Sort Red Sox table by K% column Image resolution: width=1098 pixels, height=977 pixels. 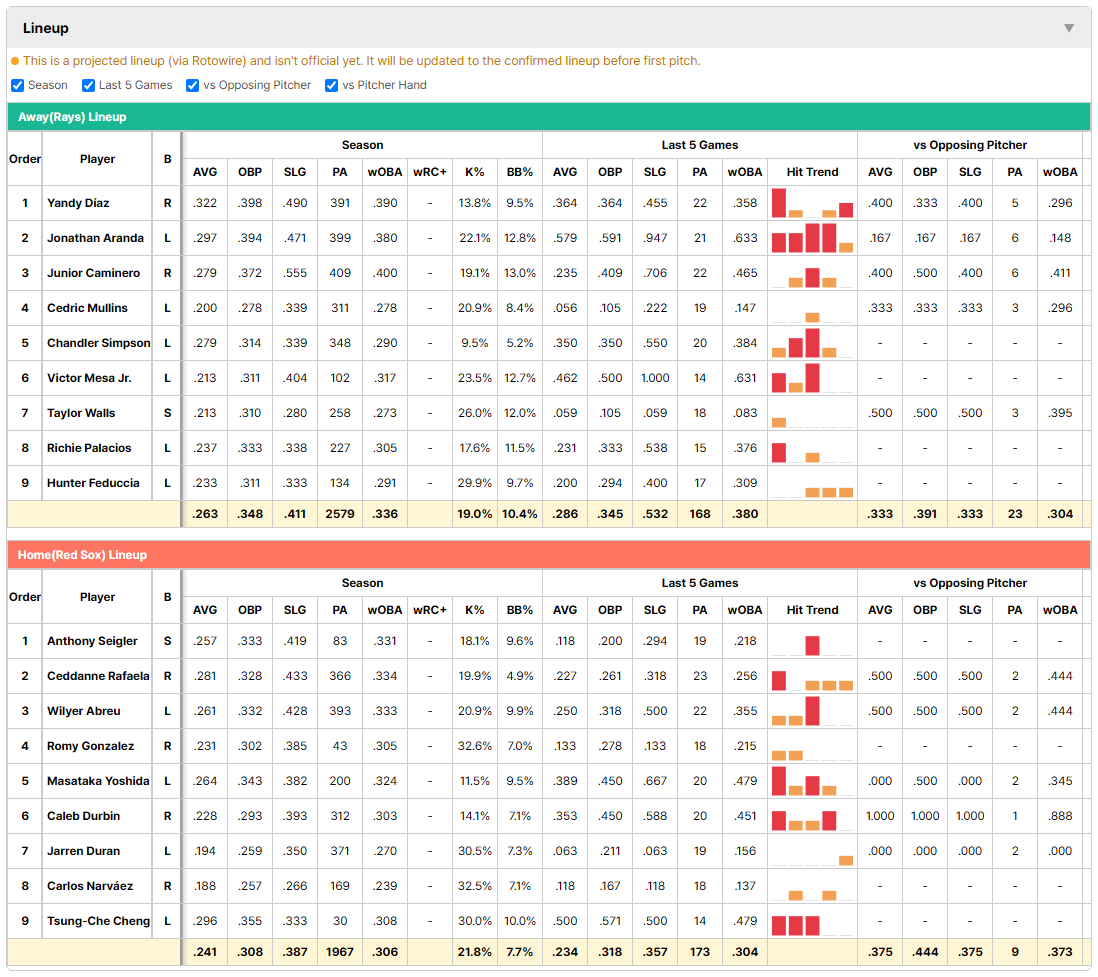coord(475,610)
